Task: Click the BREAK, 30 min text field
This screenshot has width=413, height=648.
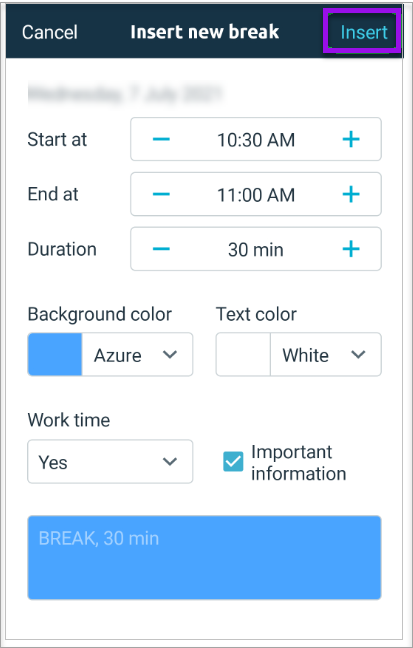Action: 204,557
